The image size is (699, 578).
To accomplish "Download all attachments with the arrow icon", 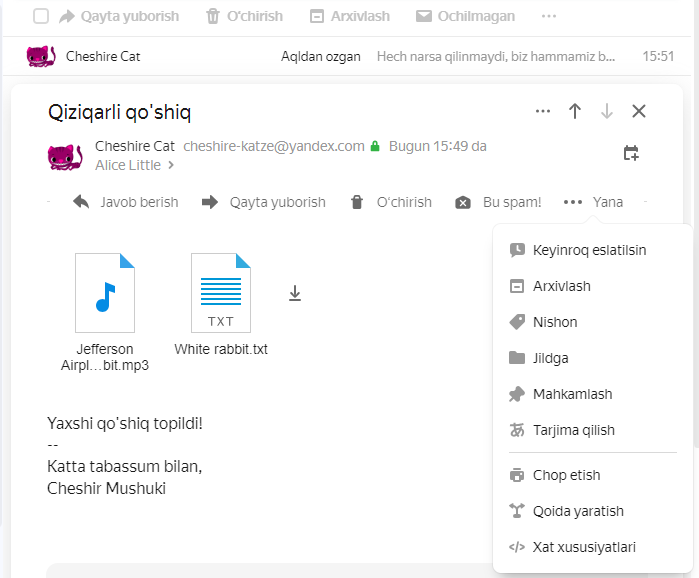I will click(295, 294).
